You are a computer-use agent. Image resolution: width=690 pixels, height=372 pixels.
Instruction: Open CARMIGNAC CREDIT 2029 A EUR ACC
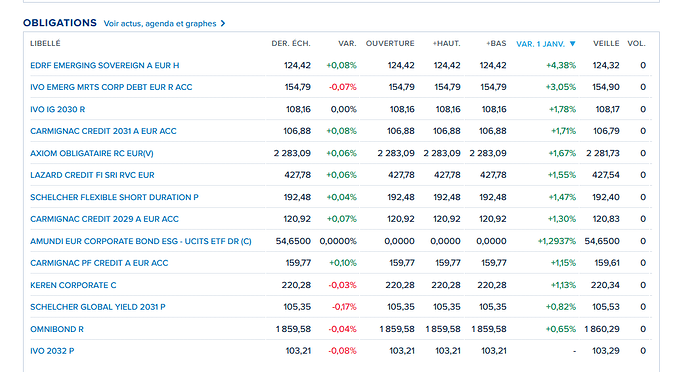click(104, 219)
